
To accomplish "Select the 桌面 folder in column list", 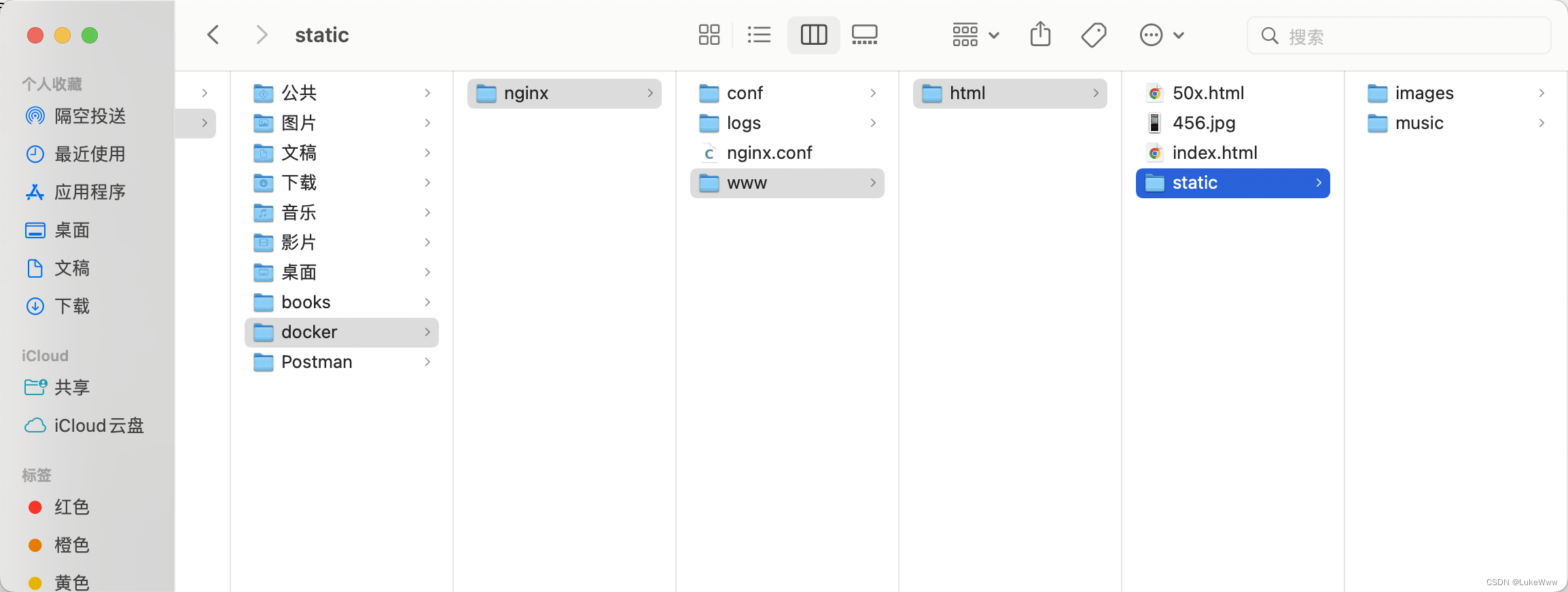I will point(342,272).
